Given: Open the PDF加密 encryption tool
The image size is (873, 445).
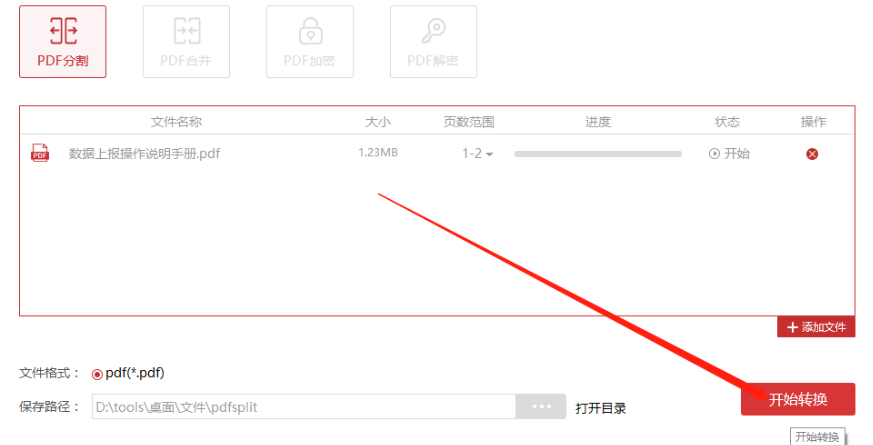Looking at the screenshot, I should [310, 42].
